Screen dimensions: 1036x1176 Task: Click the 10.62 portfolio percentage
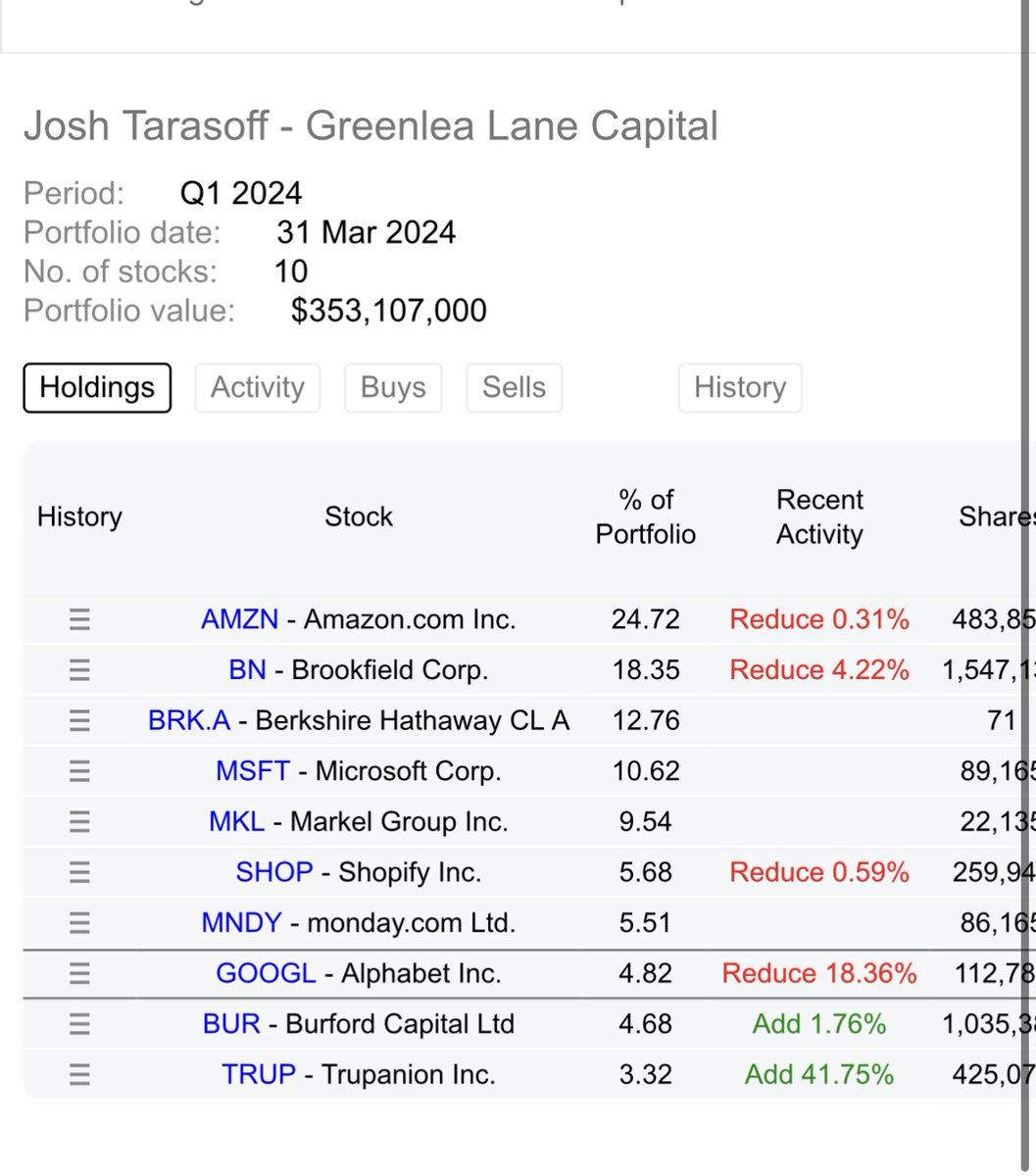pos(646,771)
